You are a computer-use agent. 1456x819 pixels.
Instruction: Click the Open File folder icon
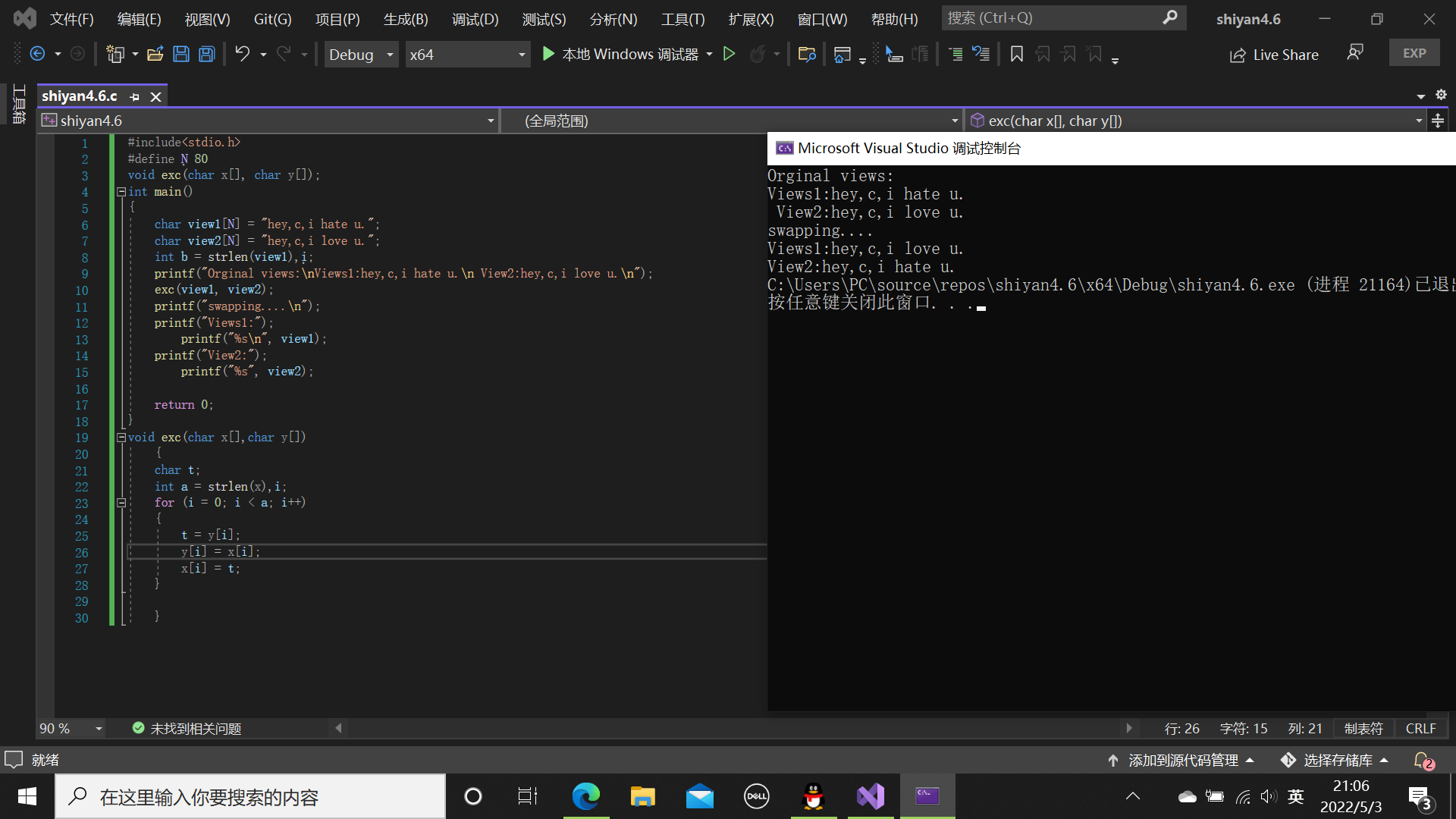tap(155, 54)
